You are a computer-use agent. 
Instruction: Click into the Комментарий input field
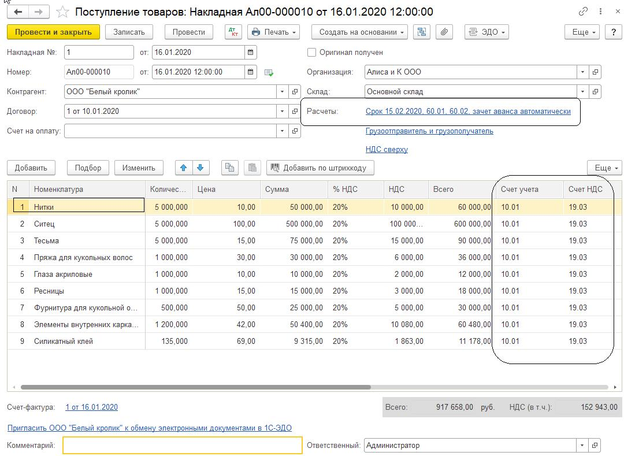click(x=182, y=445)
